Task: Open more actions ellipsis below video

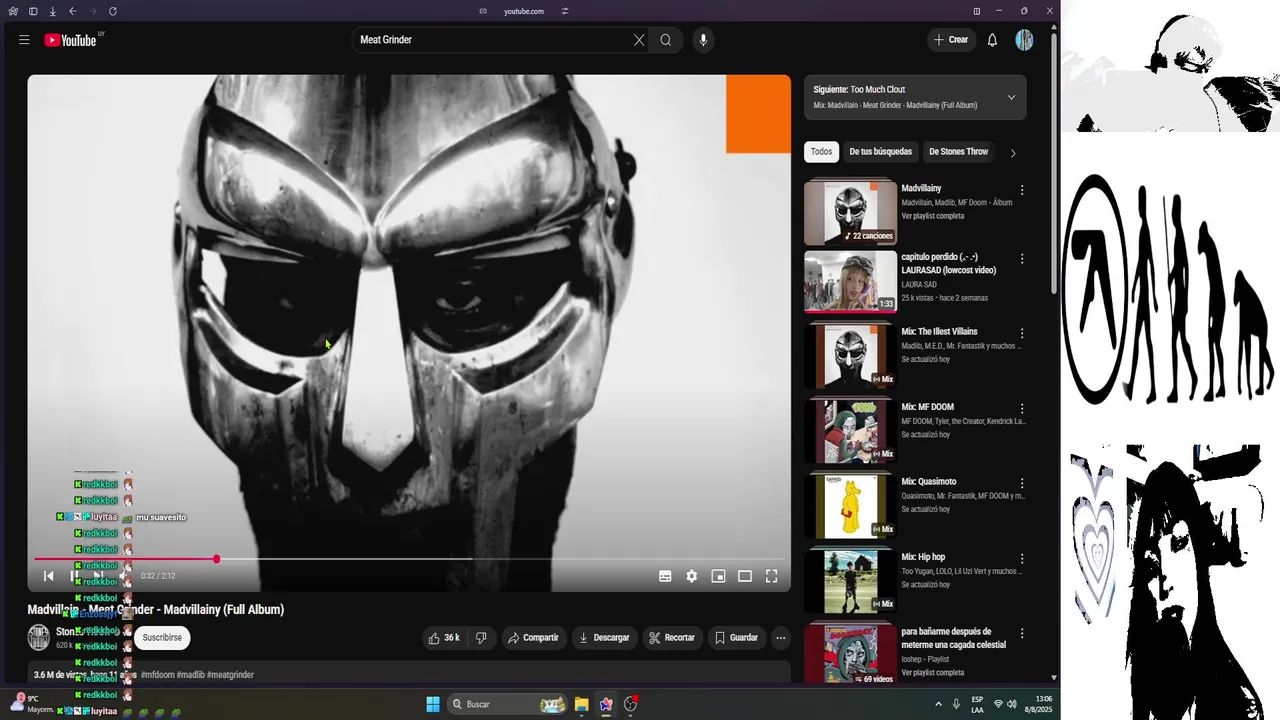Action: pos(781,638)
